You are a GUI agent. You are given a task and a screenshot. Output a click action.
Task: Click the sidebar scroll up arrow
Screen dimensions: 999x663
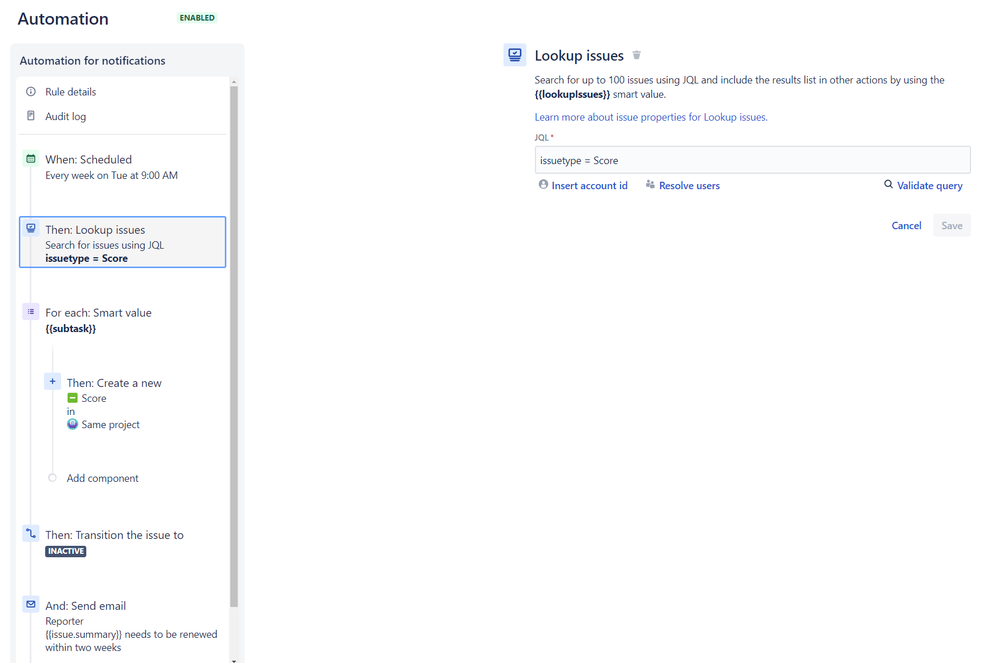pyautogui.click(x=234, y=82)
